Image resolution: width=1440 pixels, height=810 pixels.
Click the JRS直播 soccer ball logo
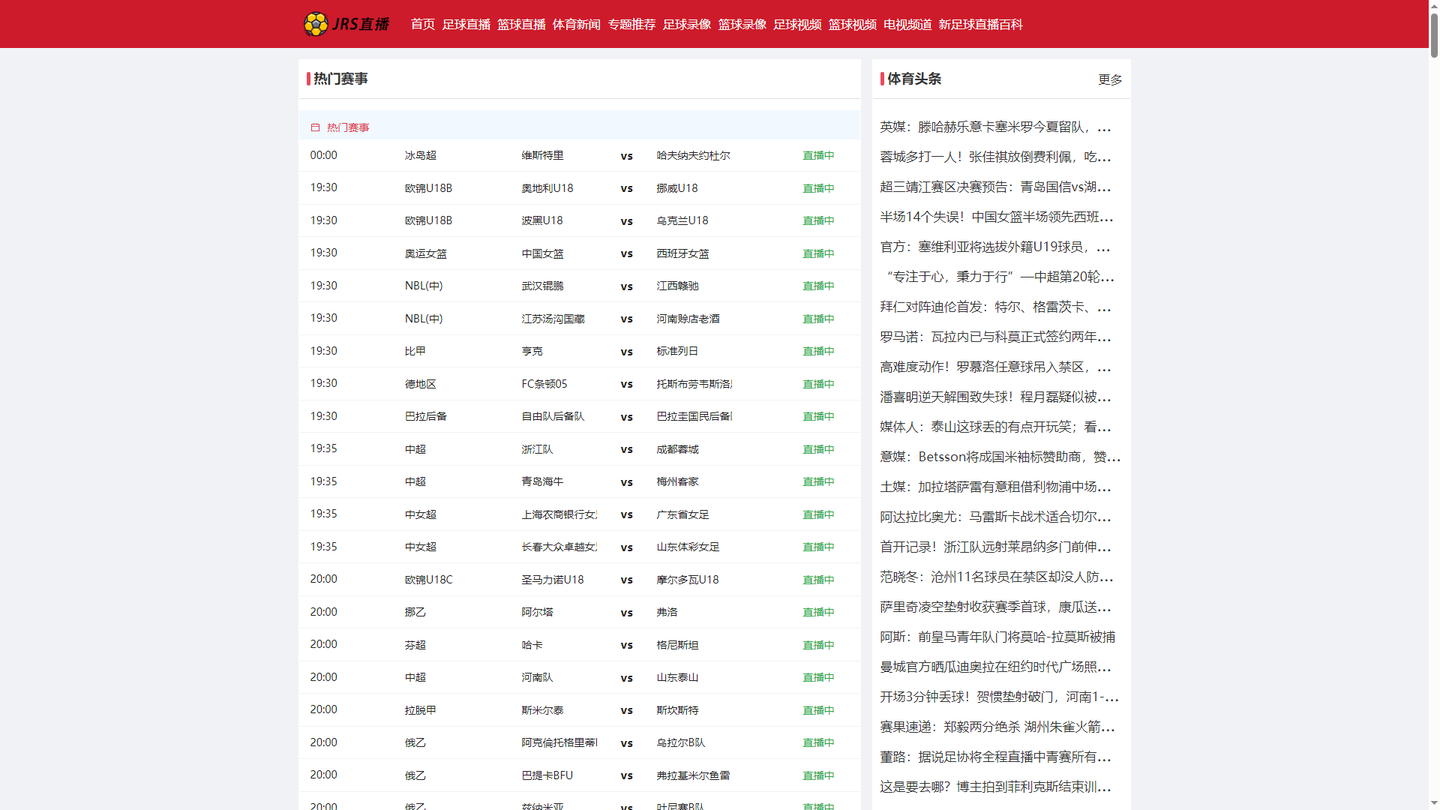tap(346, 24)
